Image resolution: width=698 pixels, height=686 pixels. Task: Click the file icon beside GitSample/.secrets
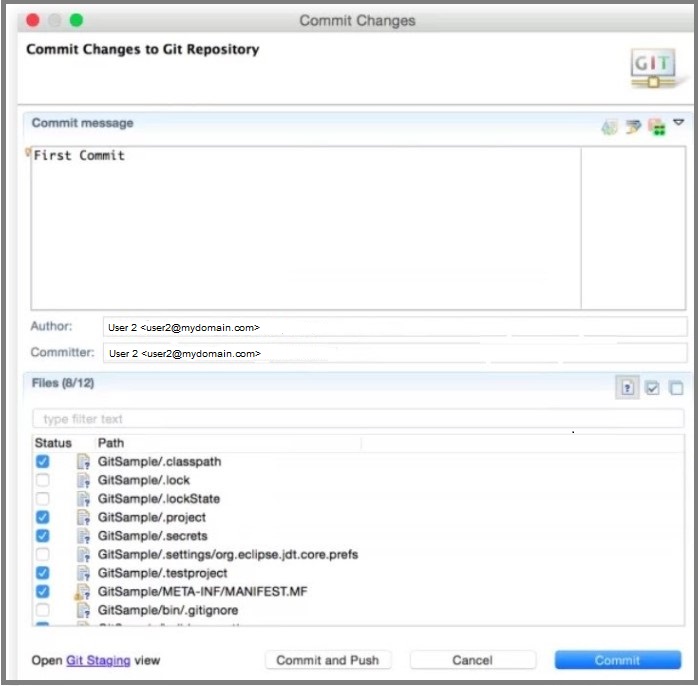pyautogui.click(x=83, y=536)
